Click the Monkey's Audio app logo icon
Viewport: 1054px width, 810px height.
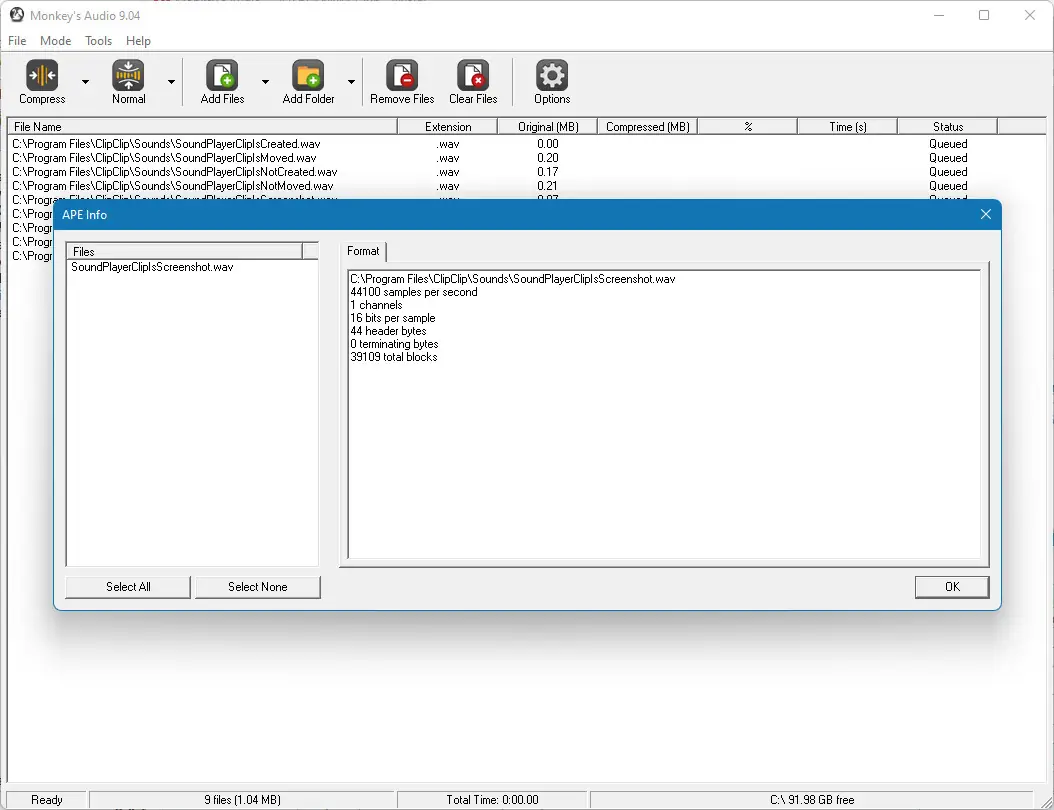tap(17, 15)
